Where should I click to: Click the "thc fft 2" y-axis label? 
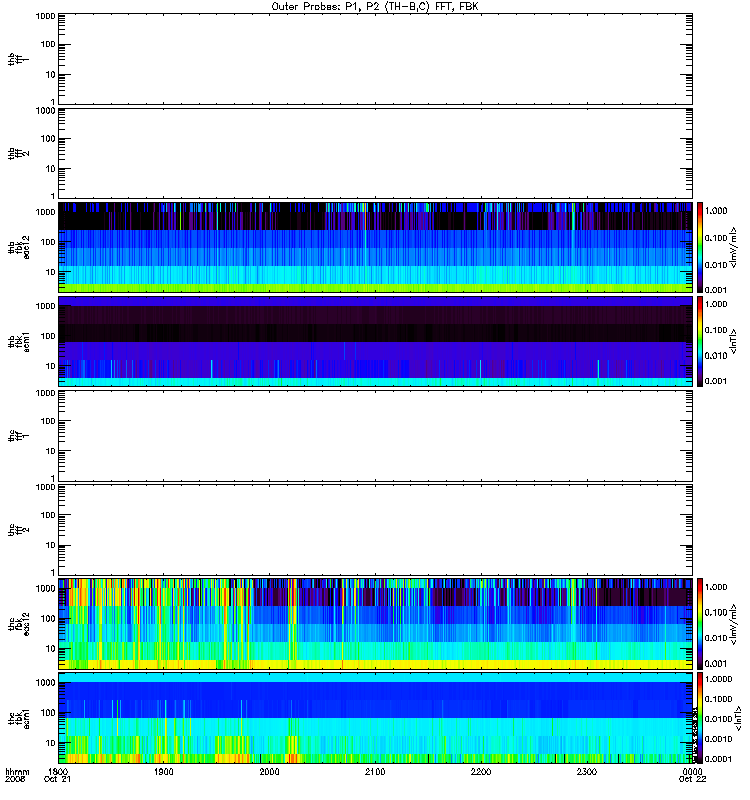tap(19, 530)
